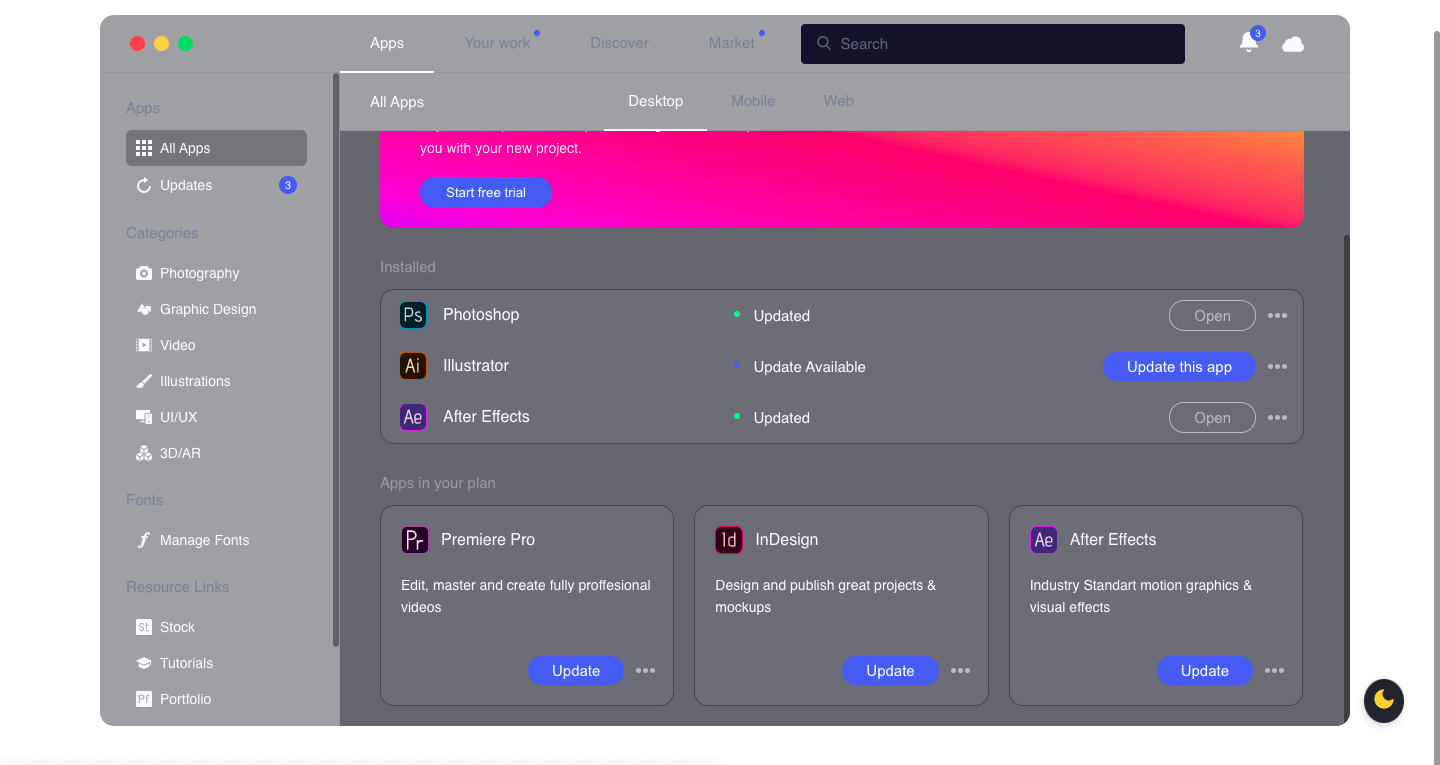Click the Illustrator app icon
Screen dimensions: 1440x765
pyautogui.click(x=413, y=366)
